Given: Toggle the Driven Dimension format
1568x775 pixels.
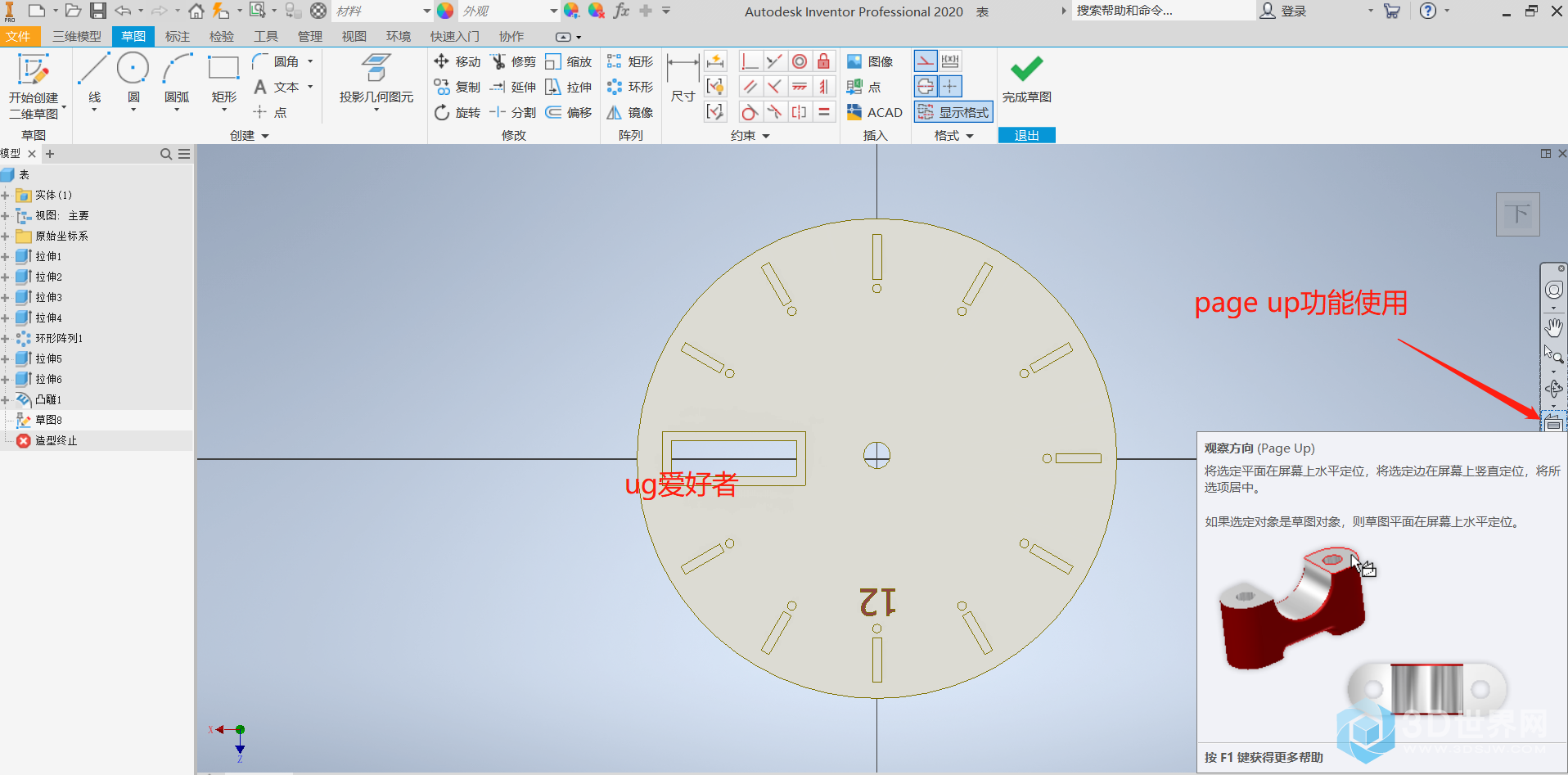Looking at the screenshot, I should (x=950, y=61).
